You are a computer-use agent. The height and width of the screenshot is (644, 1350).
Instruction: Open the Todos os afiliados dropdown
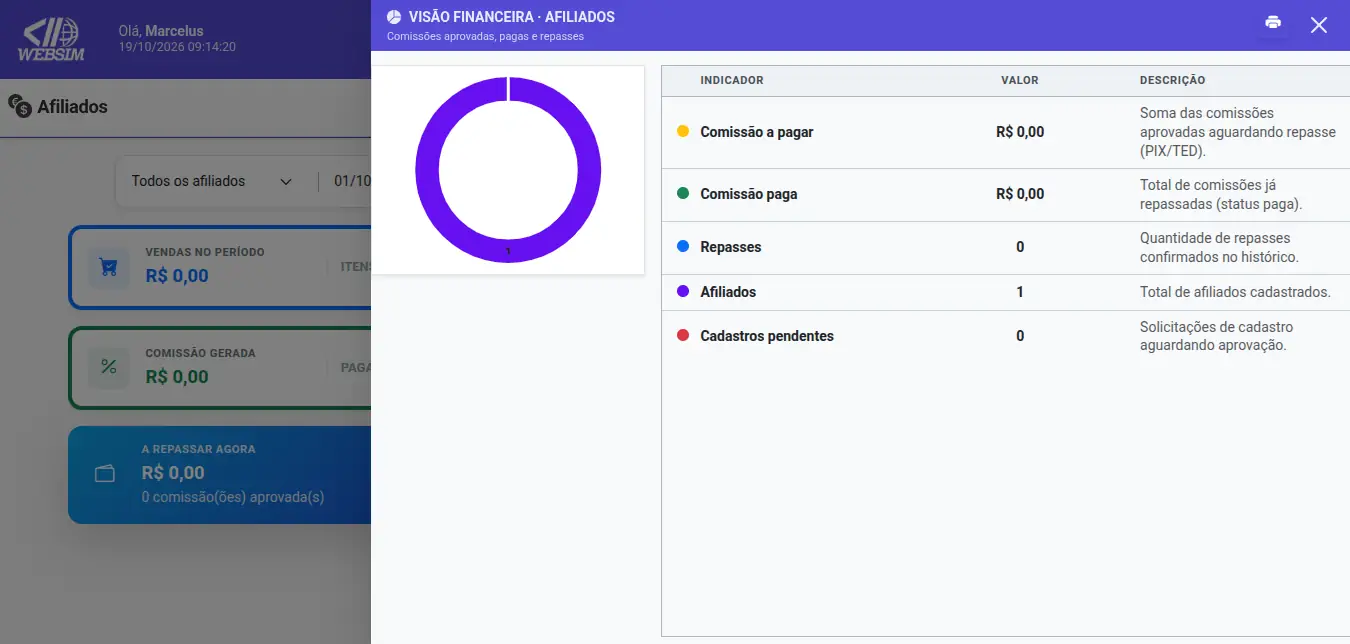point(213,181)
